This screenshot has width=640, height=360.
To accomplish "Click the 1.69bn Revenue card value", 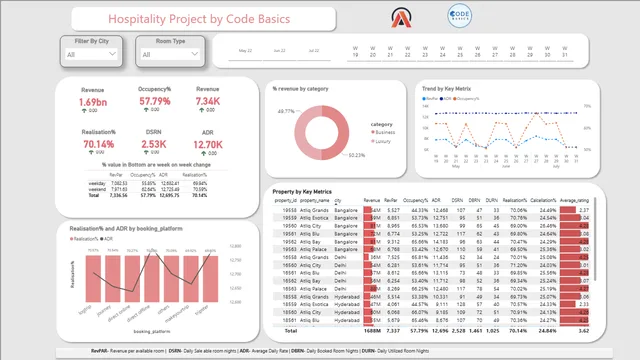I will click(93, 102).
